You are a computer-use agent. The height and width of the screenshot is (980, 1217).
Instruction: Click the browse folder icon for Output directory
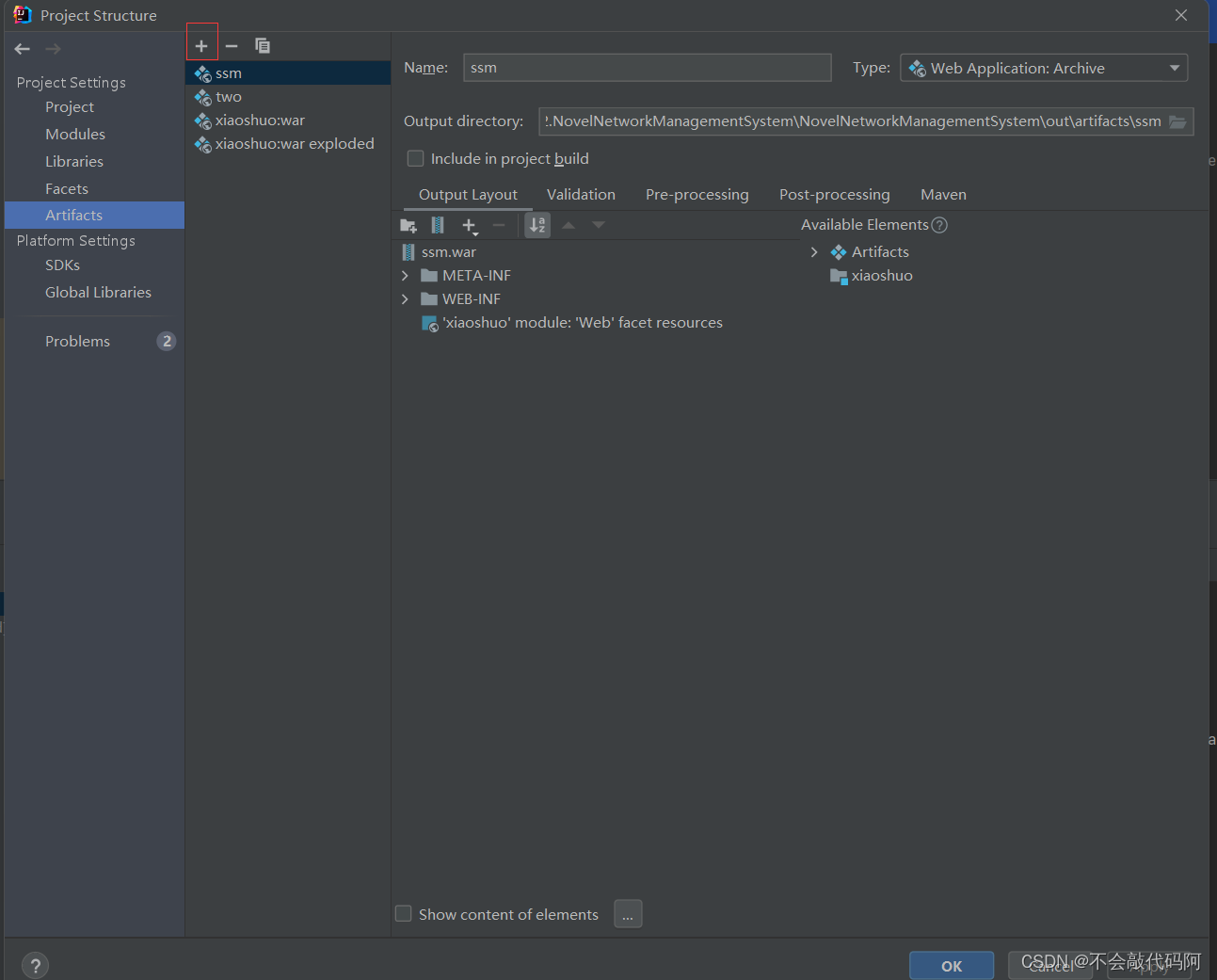pos(1177,121)
